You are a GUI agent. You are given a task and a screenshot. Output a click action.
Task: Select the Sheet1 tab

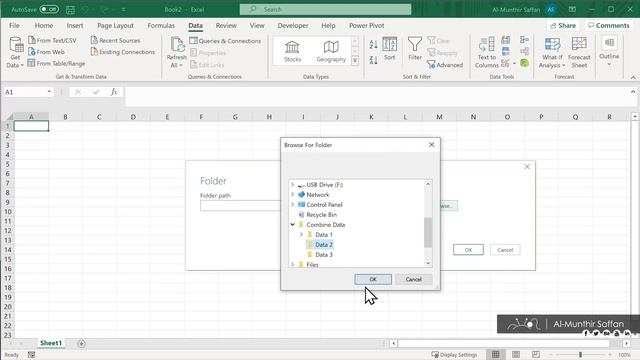pos(51,343)
